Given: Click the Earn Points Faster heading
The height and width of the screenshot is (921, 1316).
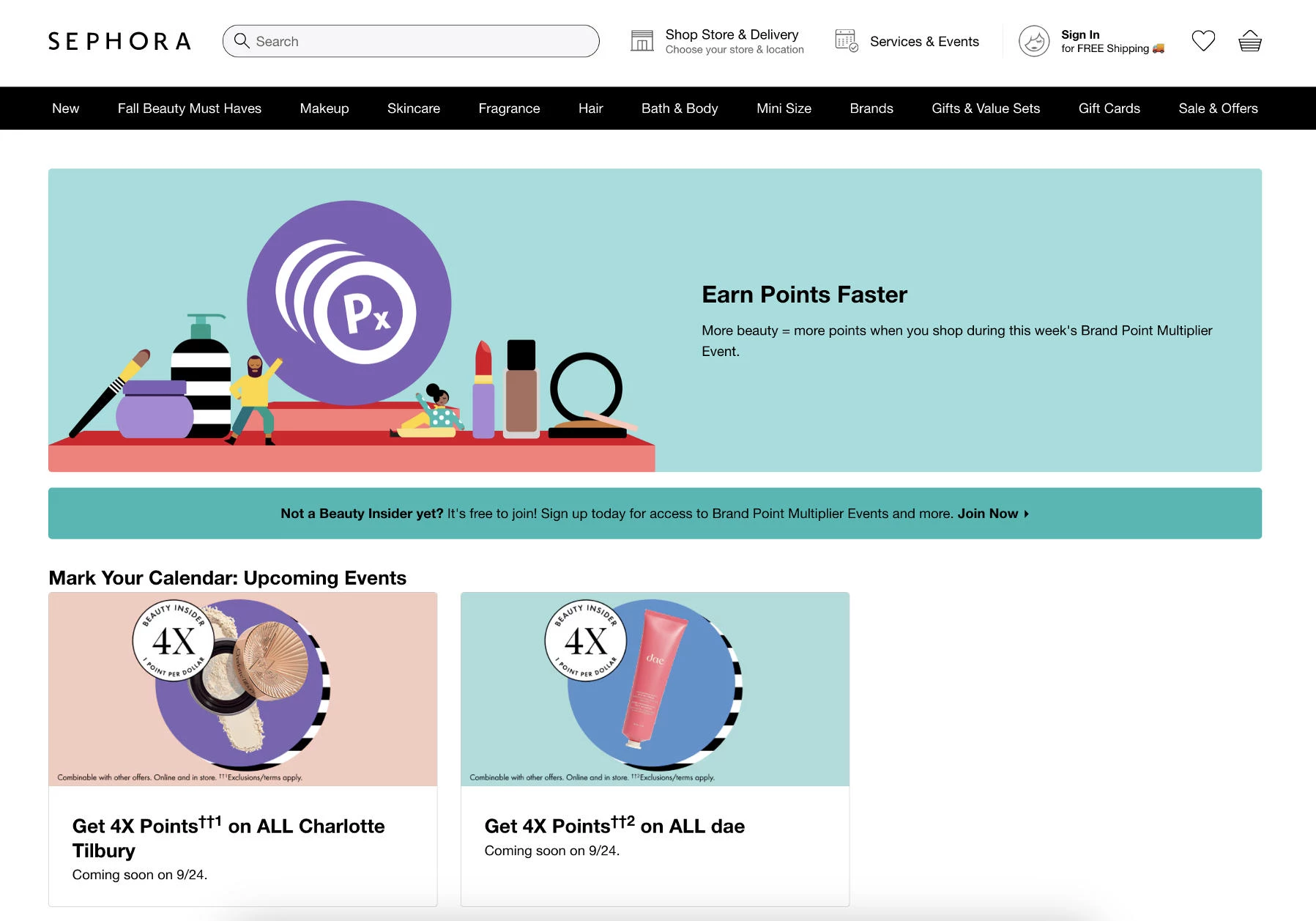Looking at the screenshot, I should 804,295.
